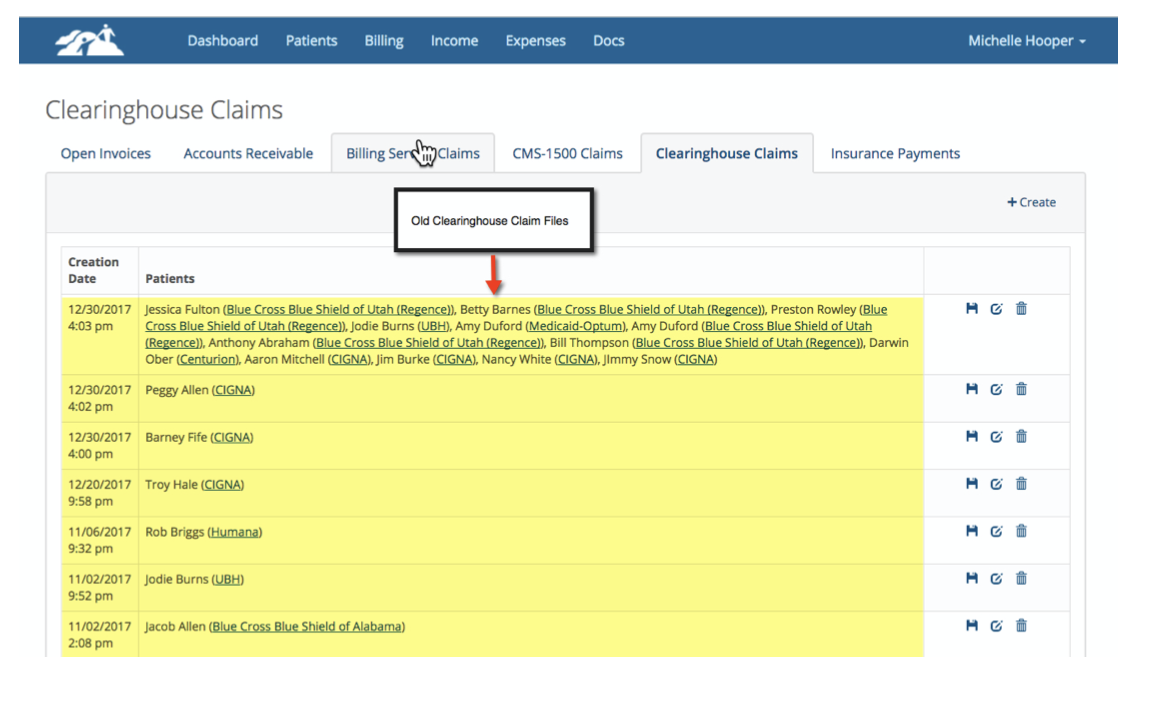Screen dimensions: 1152x706
Task: Save the 12/30/2017 4:03 pm claim file
Action: 971,309
